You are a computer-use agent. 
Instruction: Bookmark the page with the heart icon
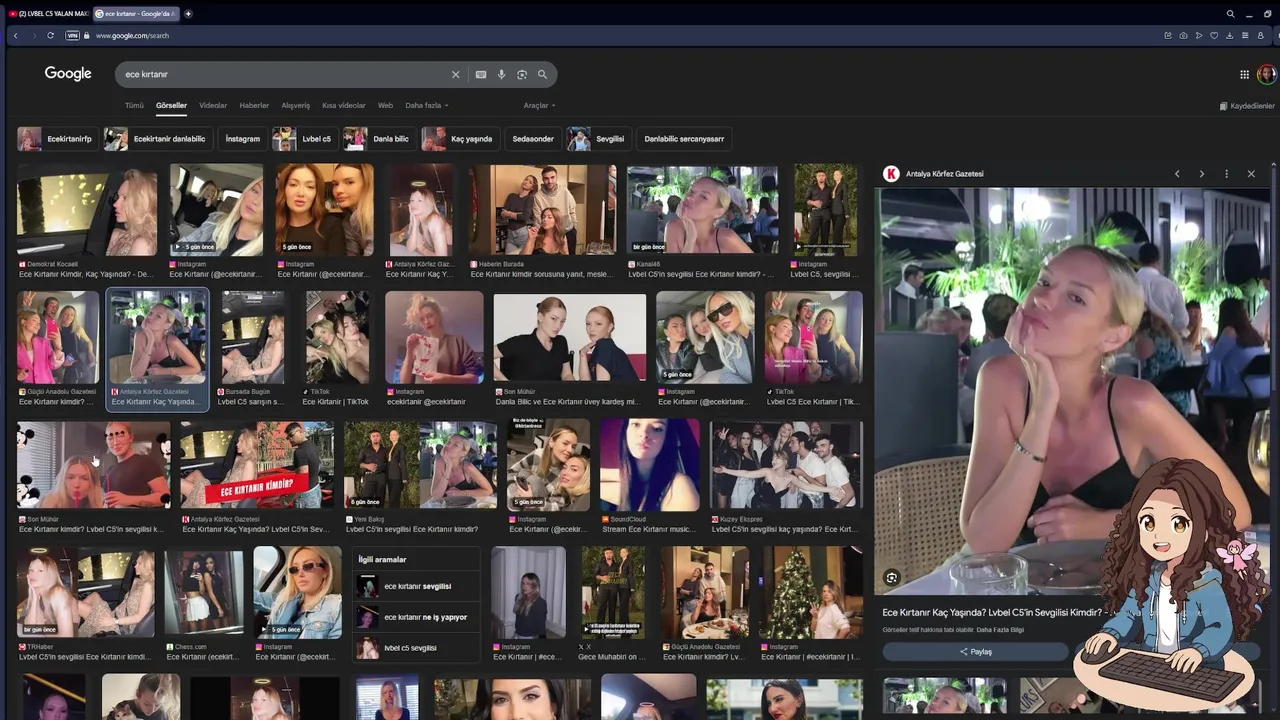click(1214, 35)
